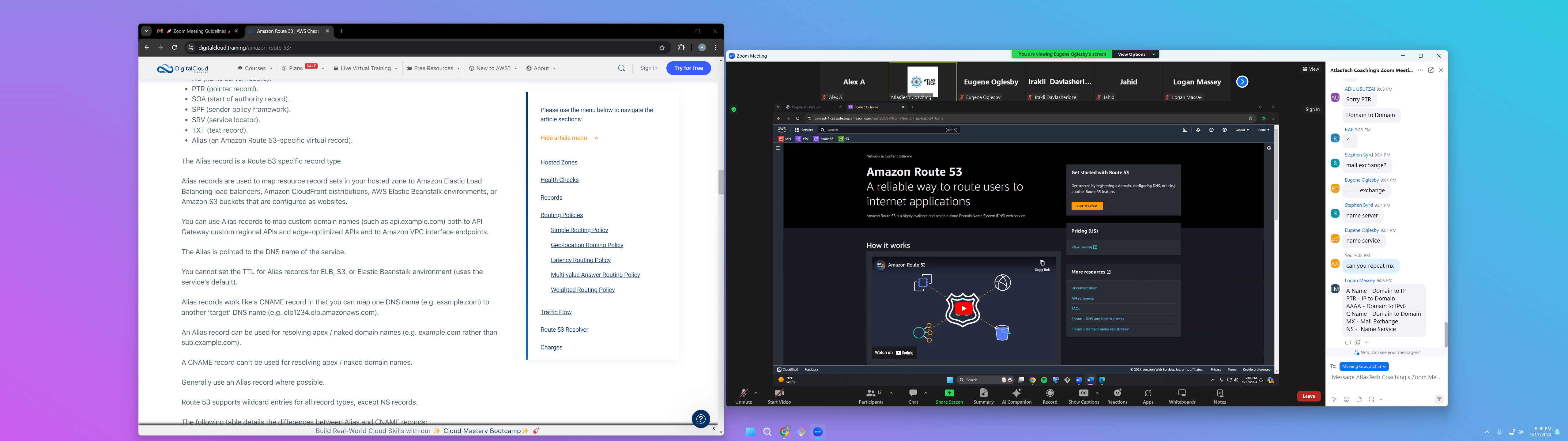
Task: Start recording with the Record icon
Action: point(1050,394)
